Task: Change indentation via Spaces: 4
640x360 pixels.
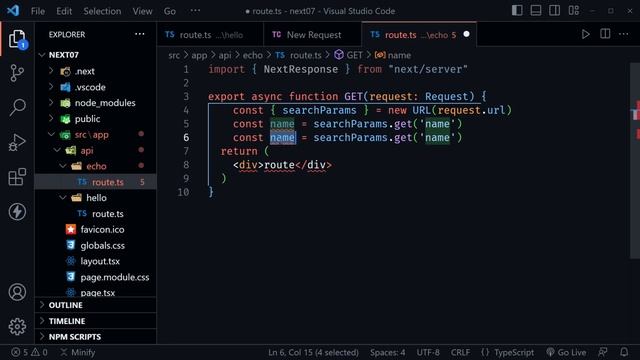Action: coord(387,352)
